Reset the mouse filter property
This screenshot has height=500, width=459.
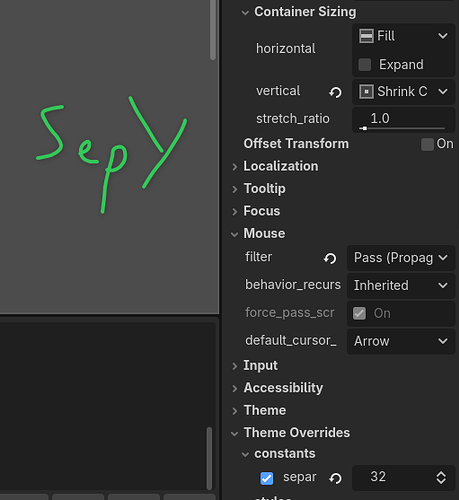[330, 258]
